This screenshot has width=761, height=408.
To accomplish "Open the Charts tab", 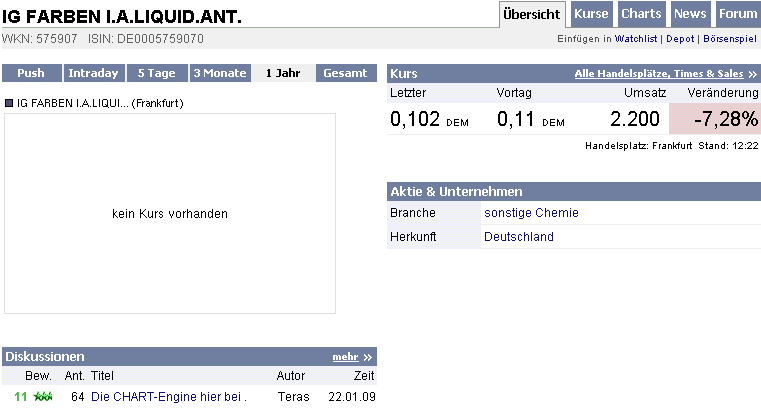I will (x=641, y=14).
